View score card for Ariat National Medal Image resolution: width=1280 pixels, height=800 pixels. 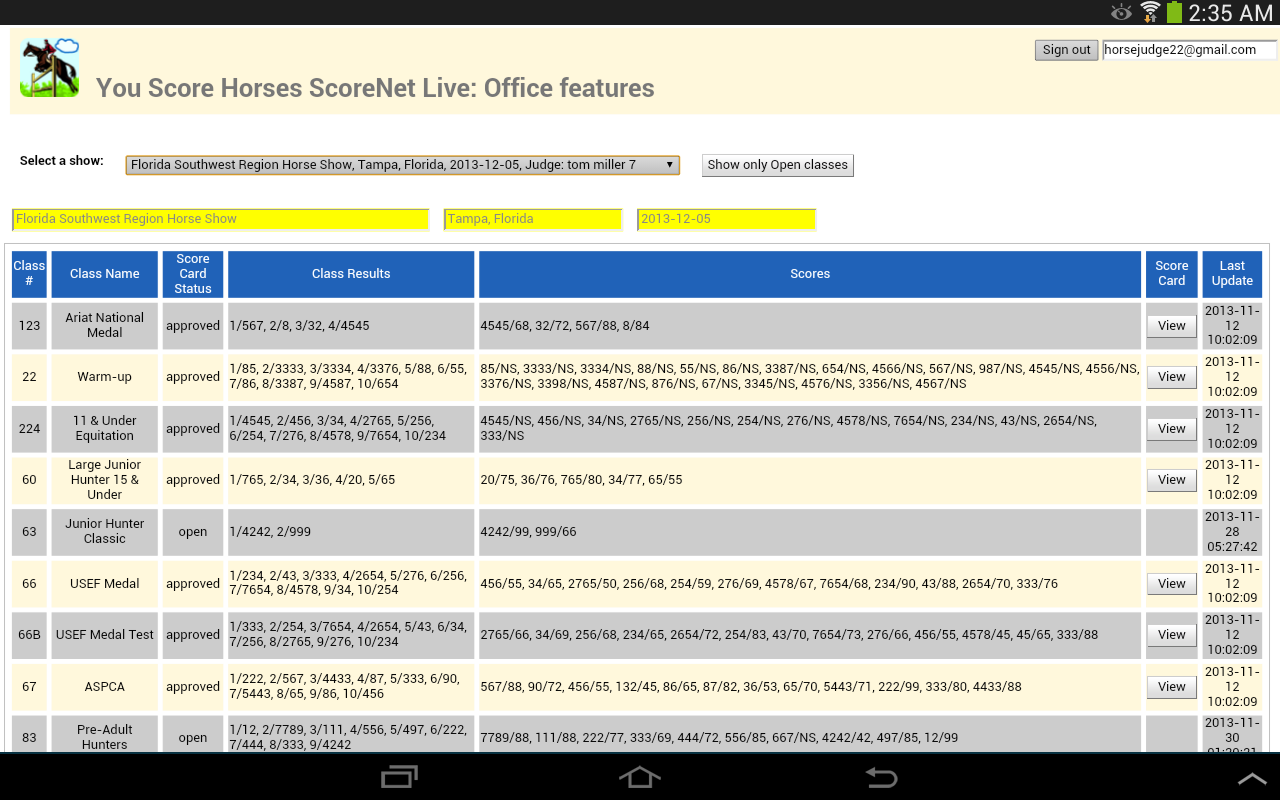tap(1171, 326)
